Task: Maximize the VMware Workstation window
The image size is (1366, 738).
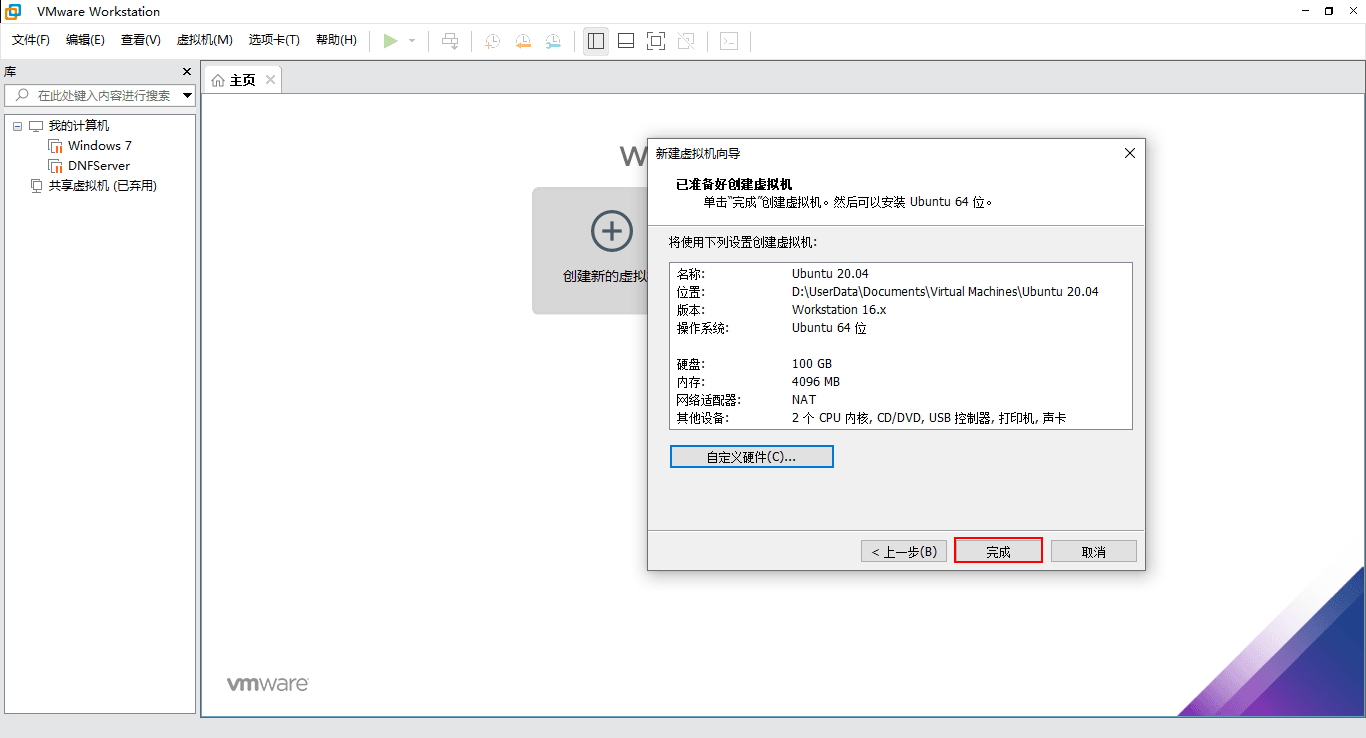Action: pos(1328,11)
